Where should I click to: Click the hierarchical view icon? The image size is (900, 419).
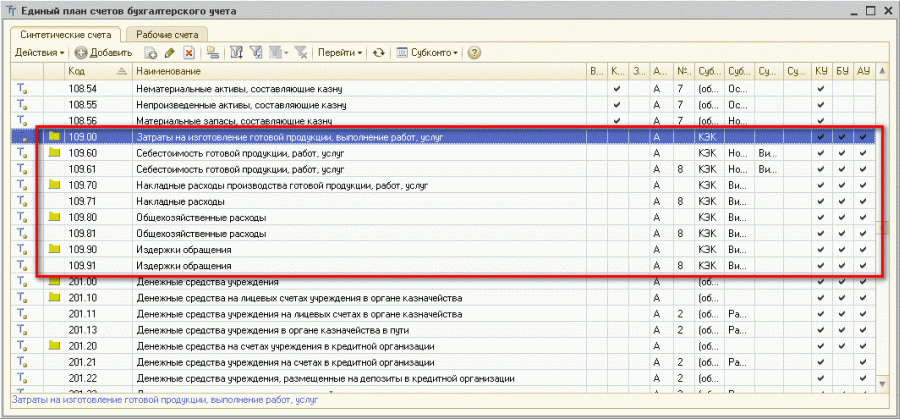[x=213, y=52]
